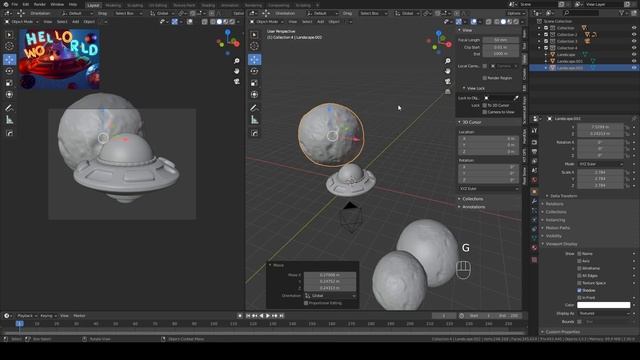
Task: Hide Landscape.001 with its eye icon
Action: pos(634,61)
